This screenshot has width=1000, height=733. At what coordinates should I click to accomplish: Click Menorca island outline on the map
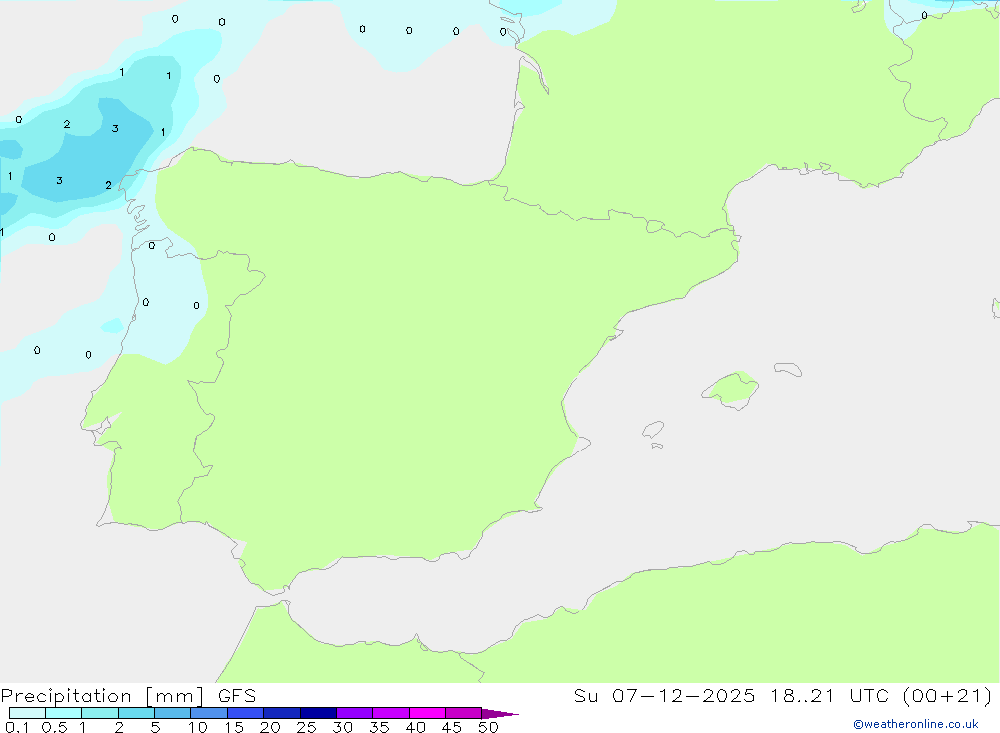(x=788, y=369)
